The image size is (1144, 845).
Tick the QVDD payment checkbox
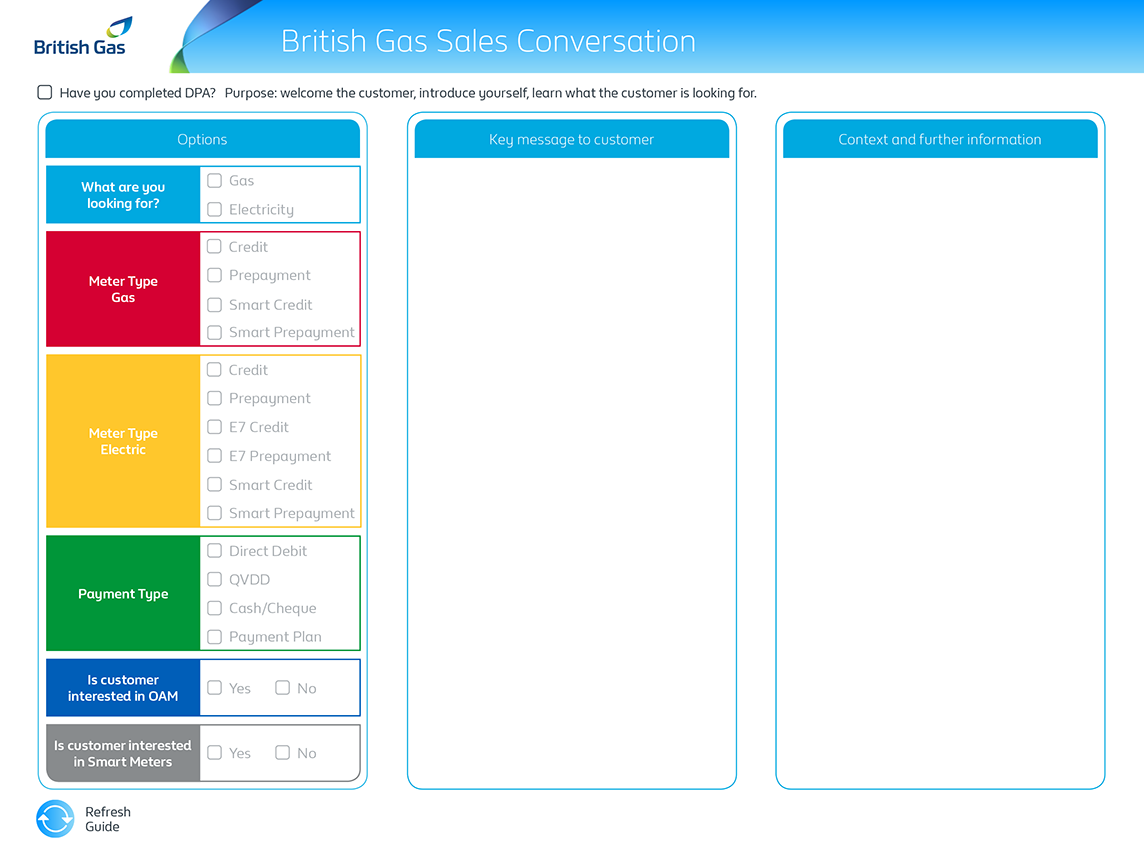[214, 580]
